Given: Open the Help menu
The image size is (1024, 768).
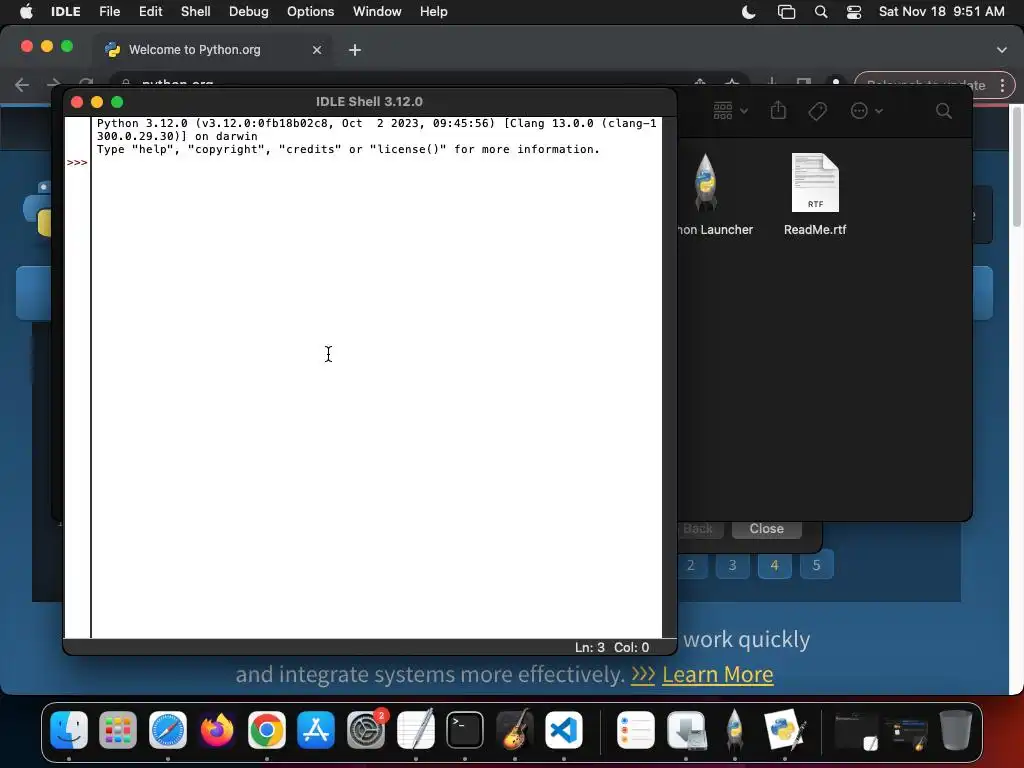Looking at the screenshot, I should (x=434, y=12).
